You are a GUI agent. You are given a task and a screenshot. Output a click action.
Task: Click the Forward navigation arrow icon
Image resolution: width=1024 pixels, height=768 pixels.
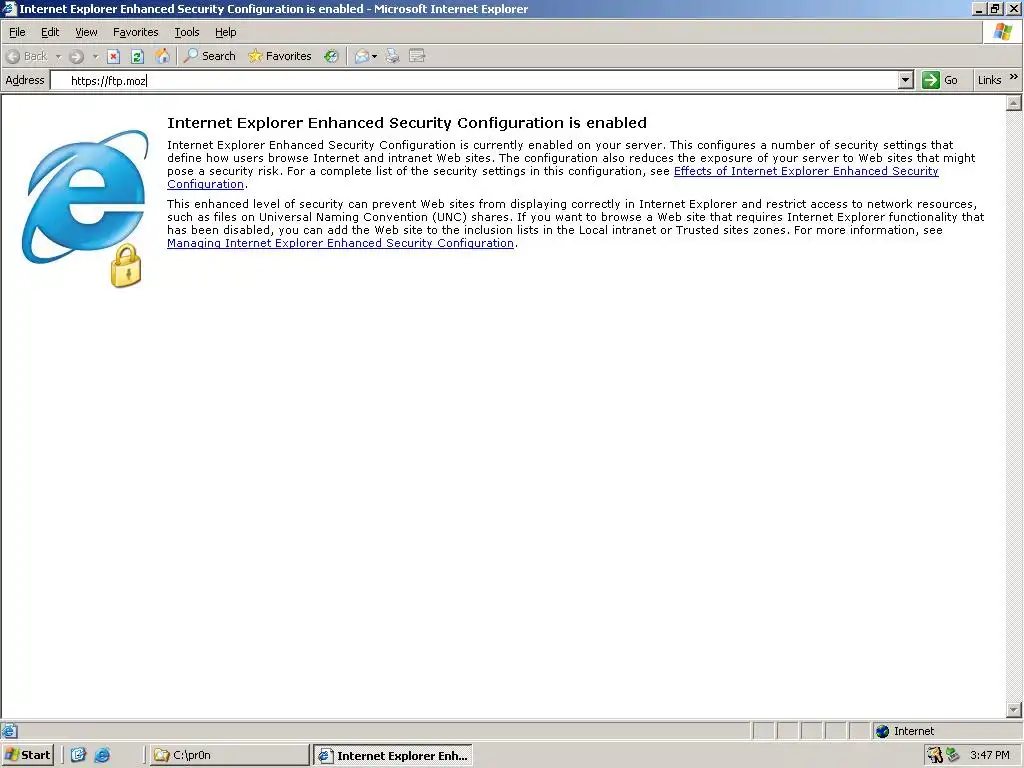point(76,56)
